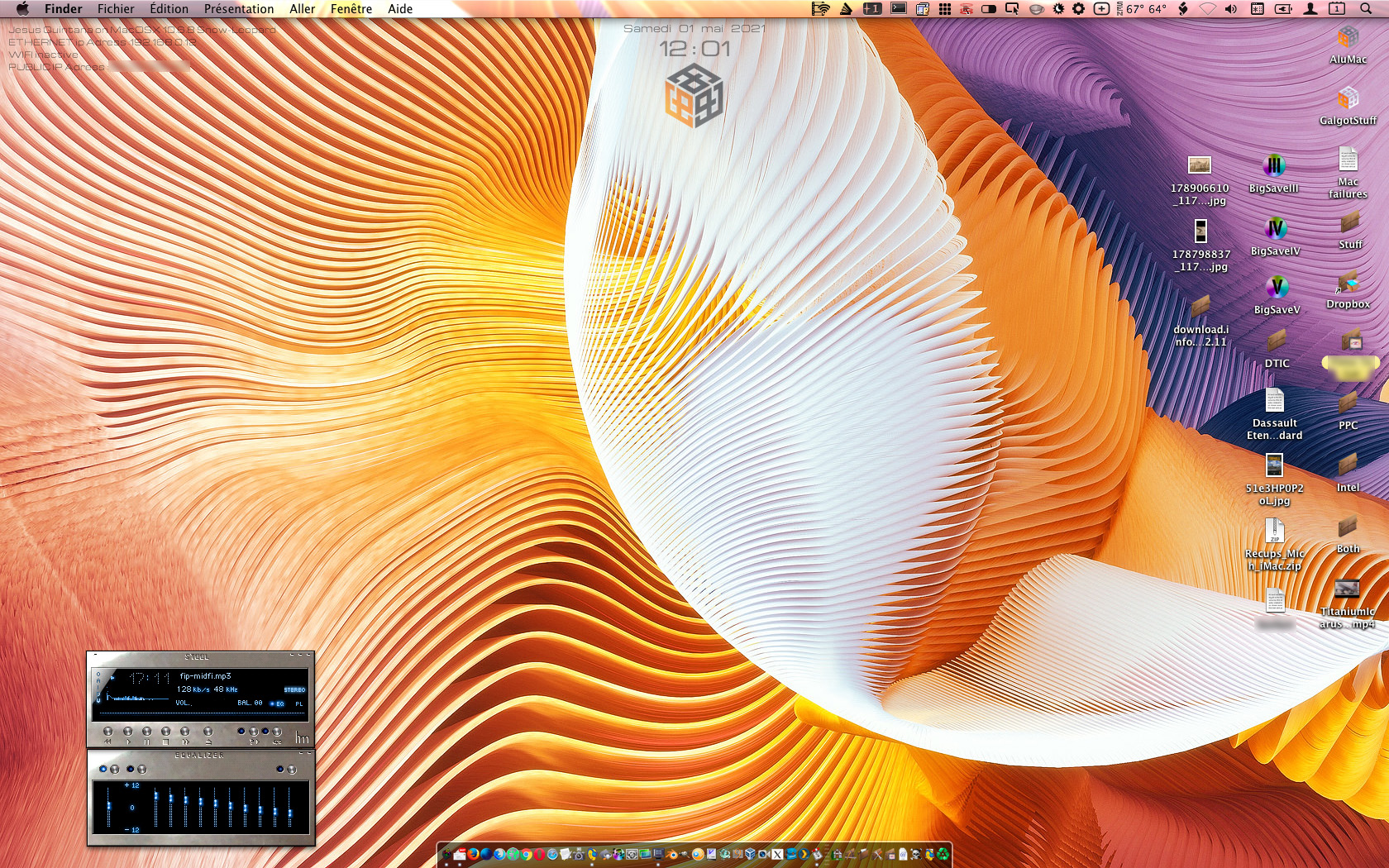The height and width of the screenshot is (868, 1389).
Task: Toggle the equalizer auto knob
Action: (x=141, y=769)
